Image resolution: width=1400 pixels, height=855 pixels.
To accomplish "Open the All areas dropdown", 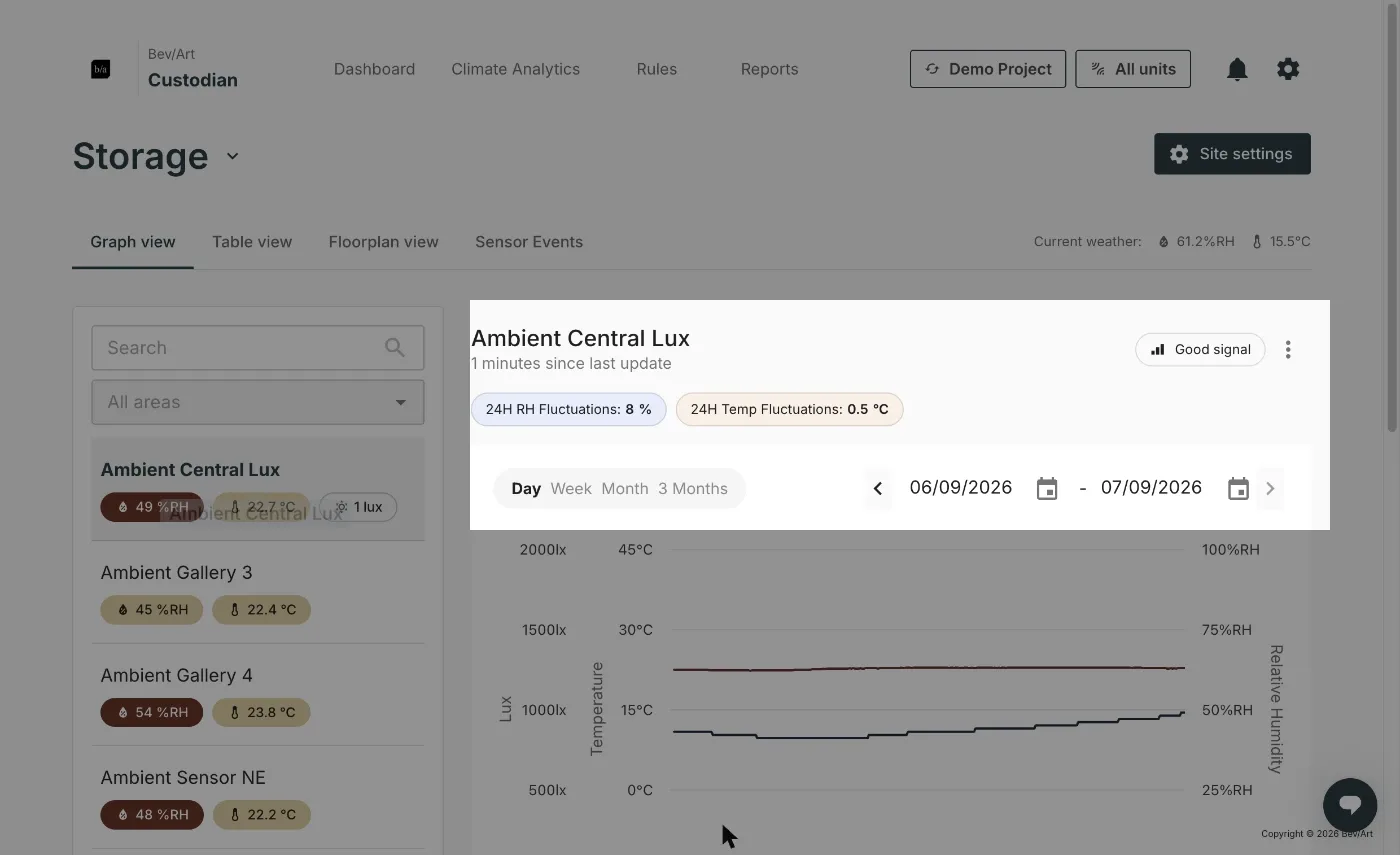I will coord(258,402).
